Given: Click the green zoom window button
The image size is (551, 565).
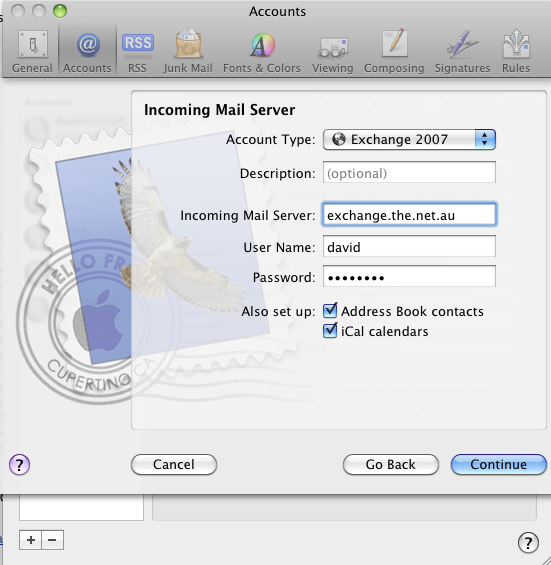Looking at the screenshot, I should click(x=60, y=11).
